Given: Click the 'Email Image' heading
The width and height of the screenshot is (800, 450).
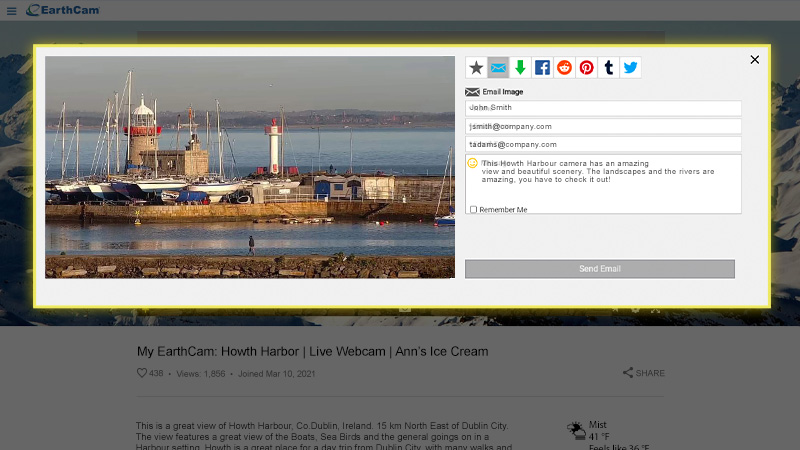Looking at the screenshot, I should point(503,92).
